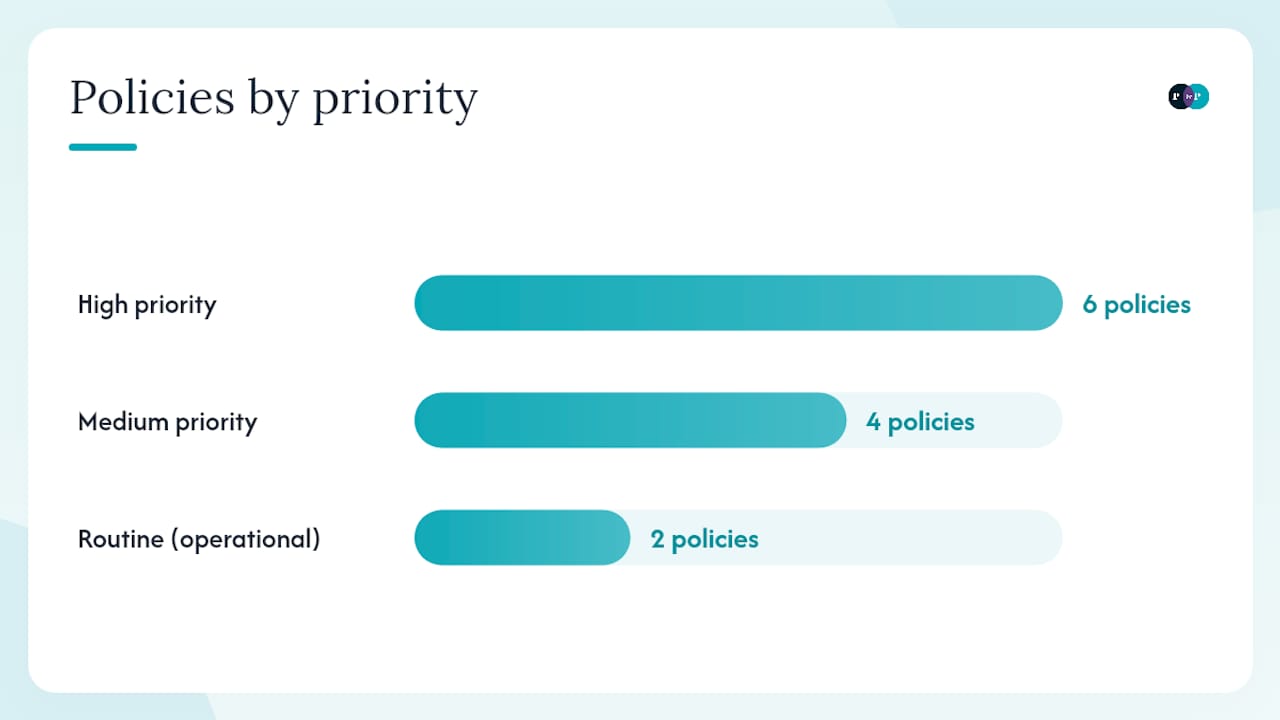Click the "6 policies" value label

click(1137, 304)
